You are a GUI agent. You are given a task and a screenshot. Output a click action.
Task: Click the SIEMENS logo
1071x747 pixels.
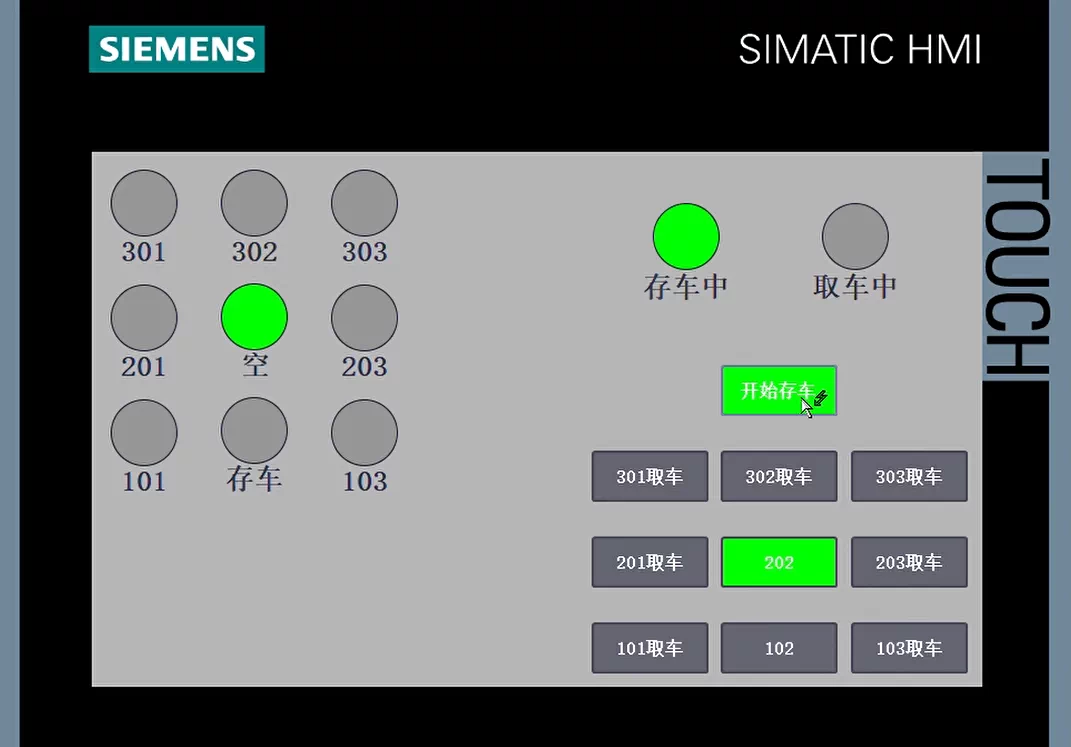tap(176, 50)
